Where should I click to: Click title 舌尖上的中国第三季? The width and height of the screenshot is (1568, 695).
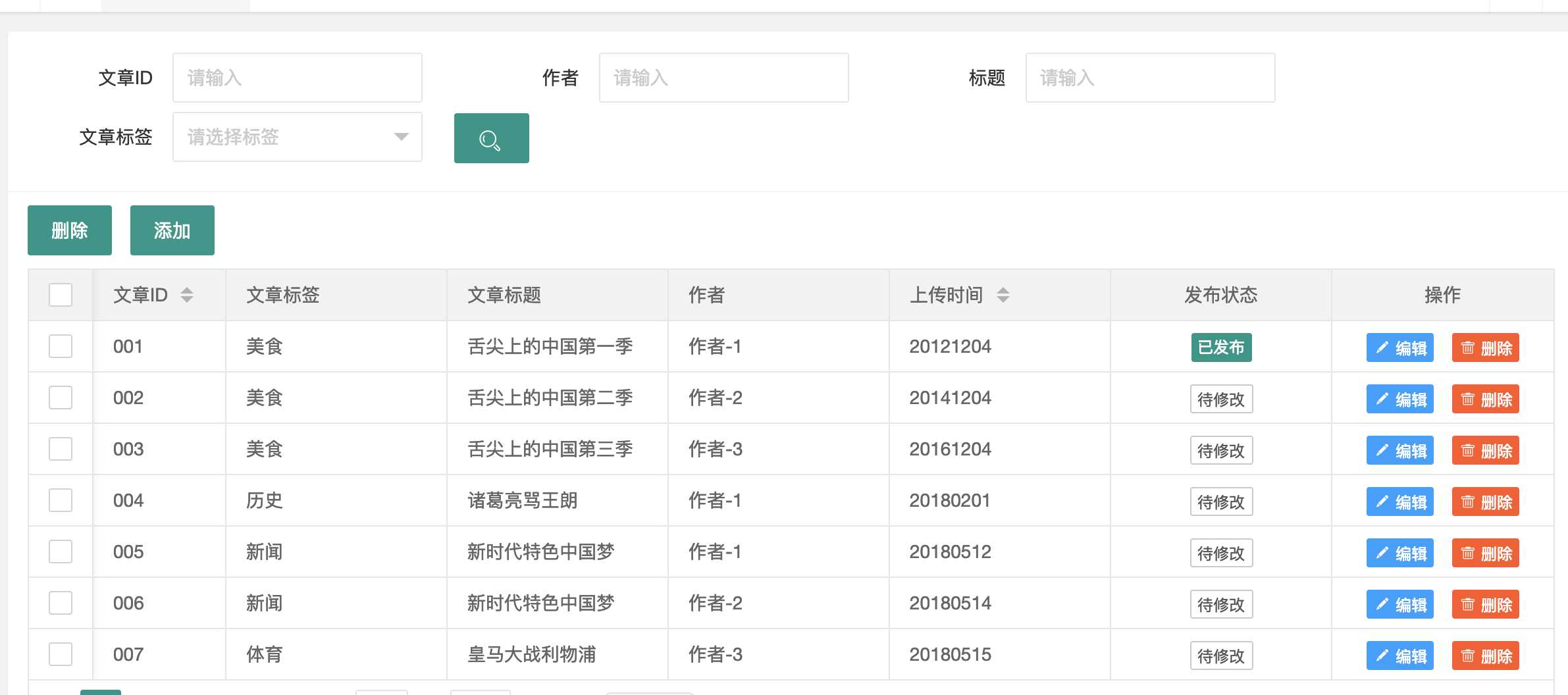(550, 449)
